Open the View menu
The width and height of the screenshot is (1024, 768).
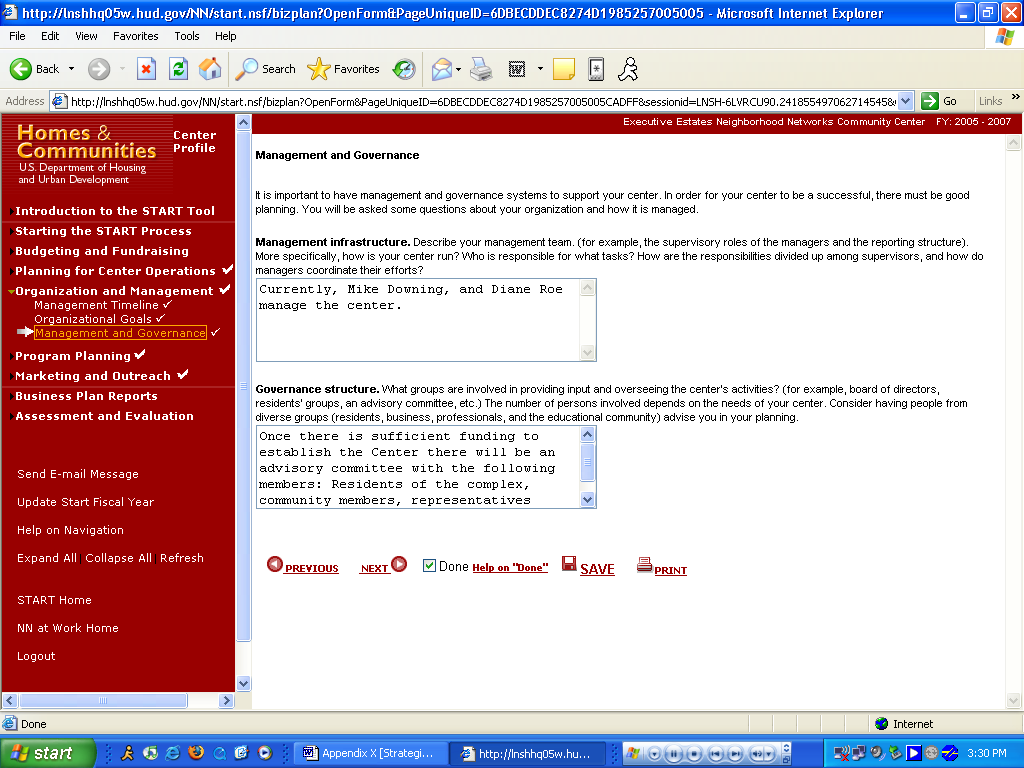coord(86,36)
